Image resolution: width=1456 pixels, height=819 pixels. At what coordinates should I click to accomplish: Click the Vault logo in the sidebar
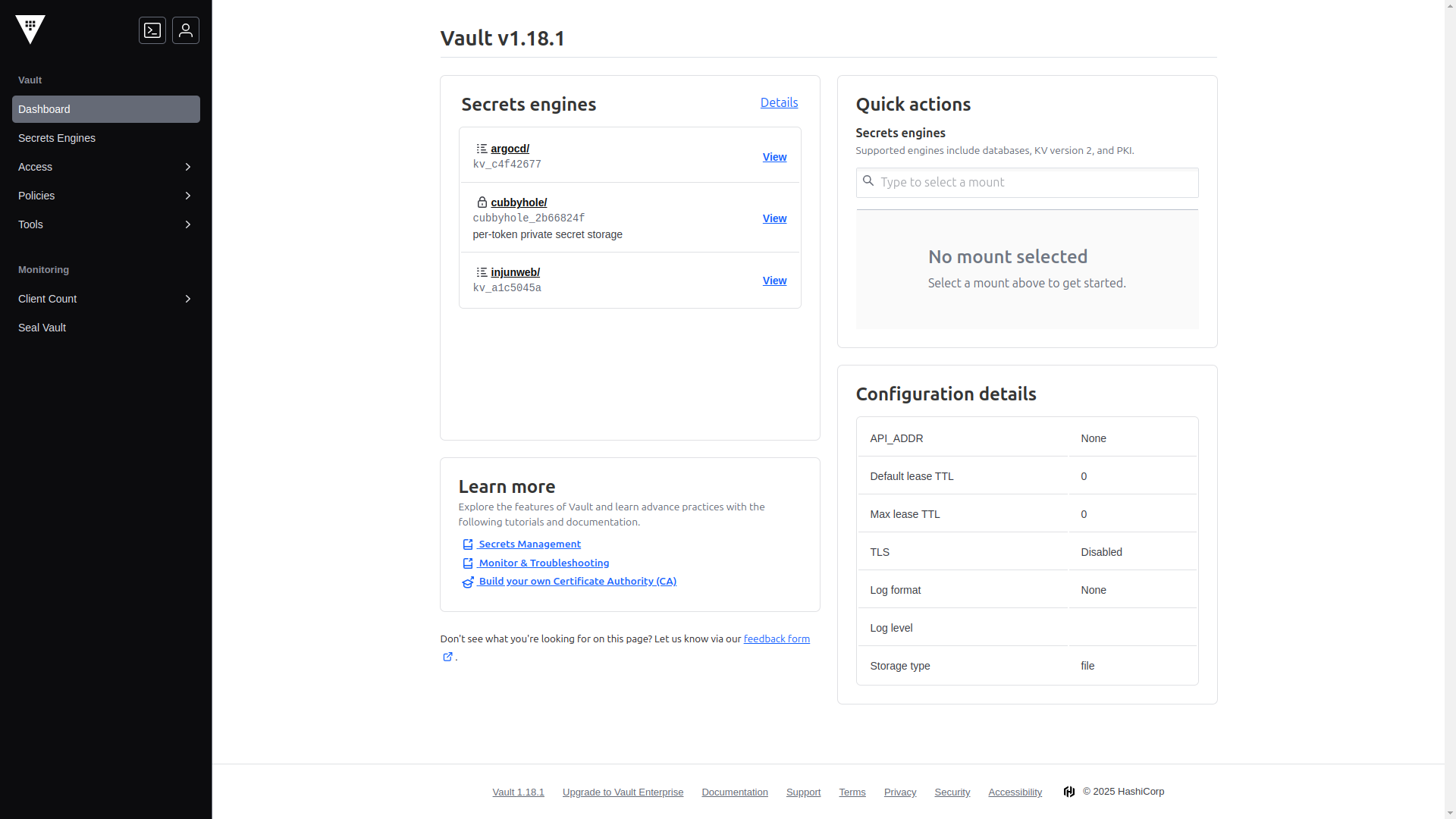point(30,30)
